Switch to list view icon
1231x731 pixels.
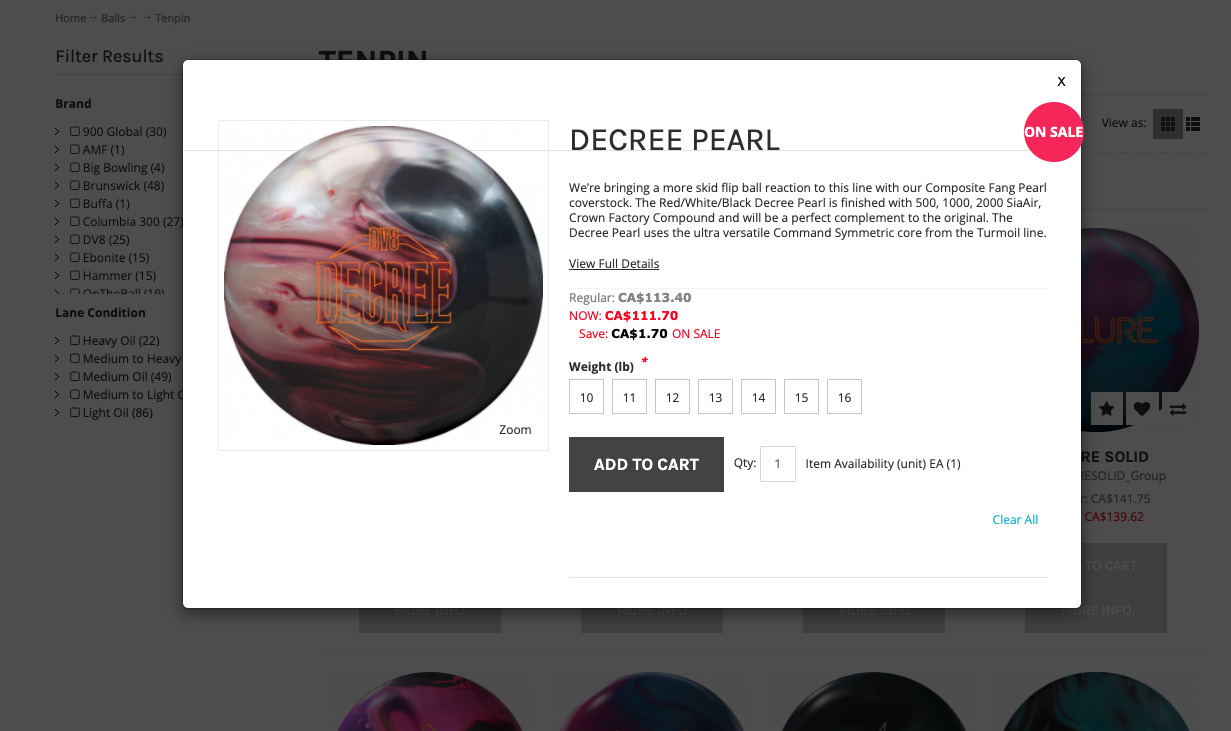tap(1193, 124)
